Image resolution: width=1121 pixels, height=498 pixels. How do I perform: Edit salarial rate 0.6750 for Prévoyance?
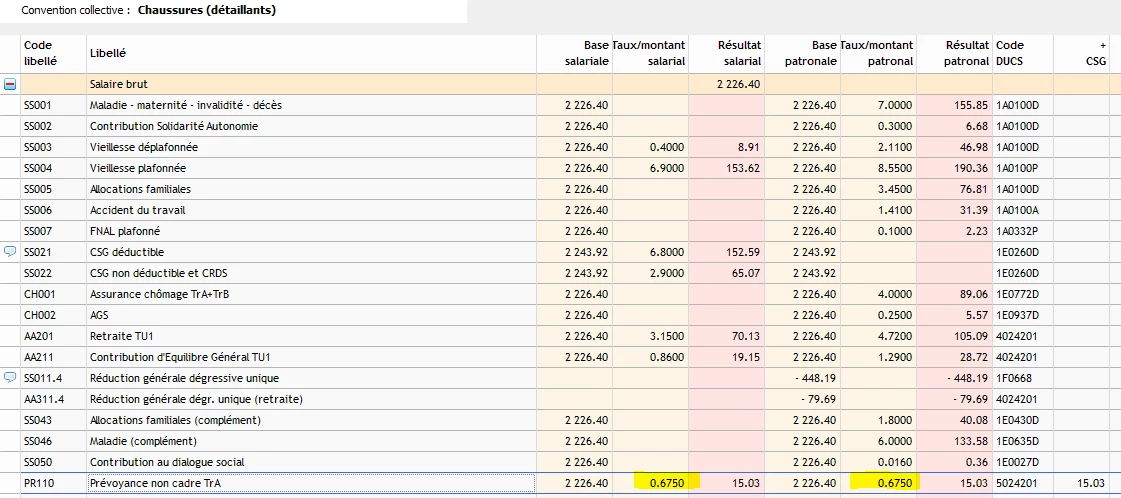pyautogui.click(x=667, y=483)
